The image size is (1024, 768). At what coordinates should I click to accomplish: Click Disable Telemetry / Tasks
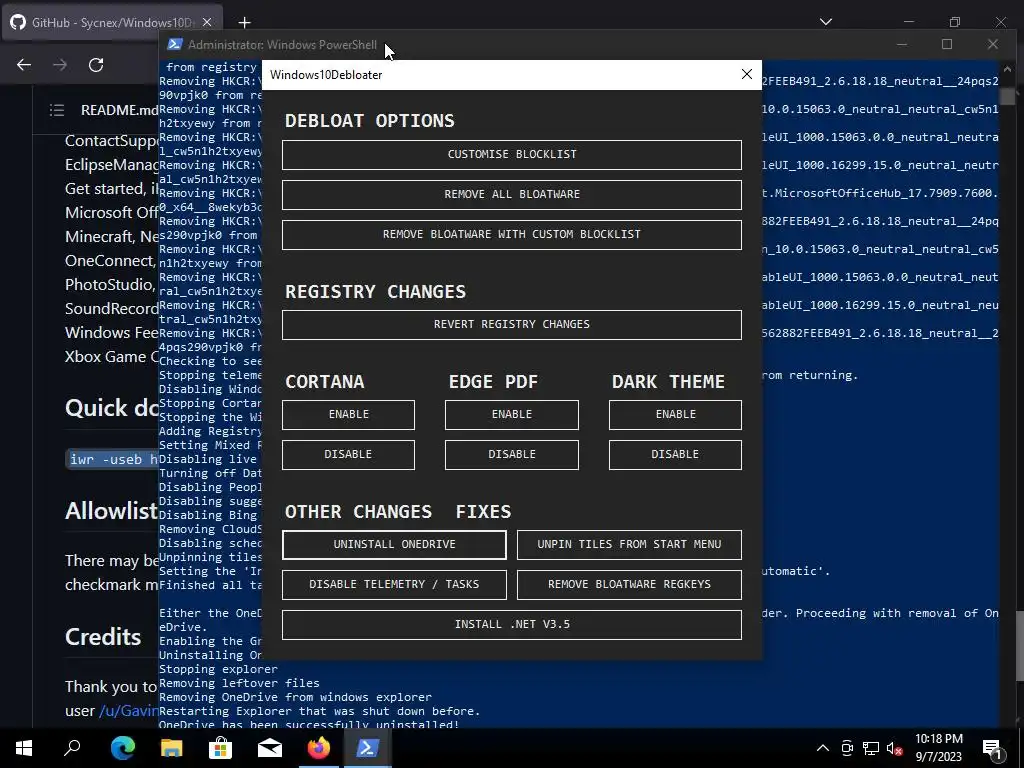(x=394, y=584)
